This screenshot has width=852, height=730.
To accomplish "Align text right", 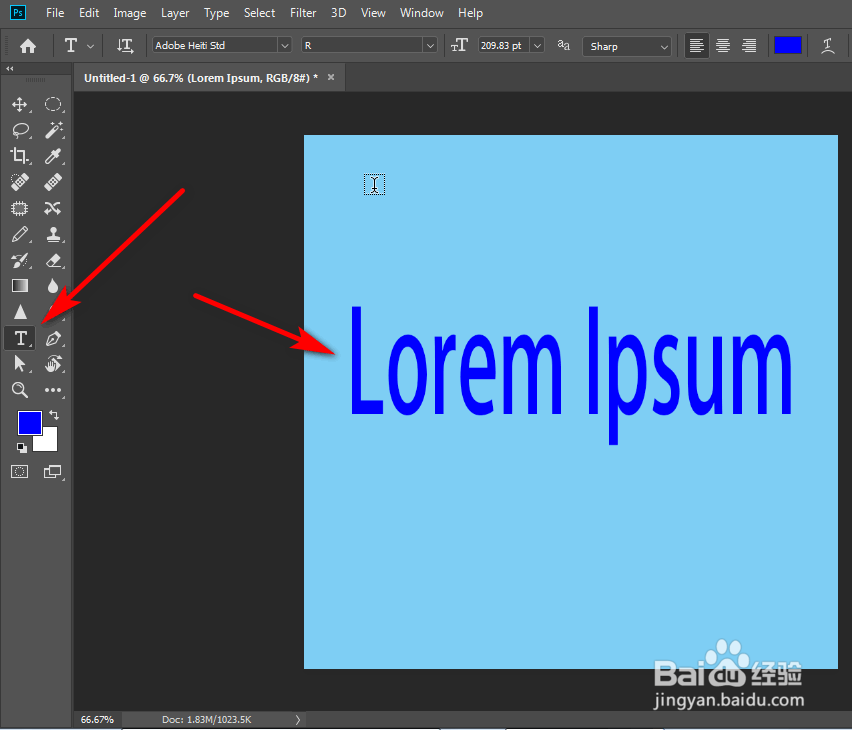I will click(749, 46).
